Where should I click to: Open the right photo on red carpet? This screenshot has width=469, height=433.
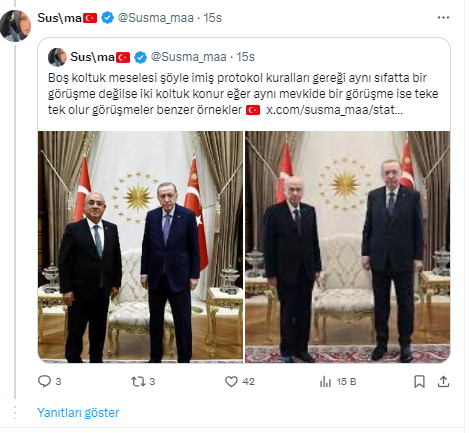348,247
